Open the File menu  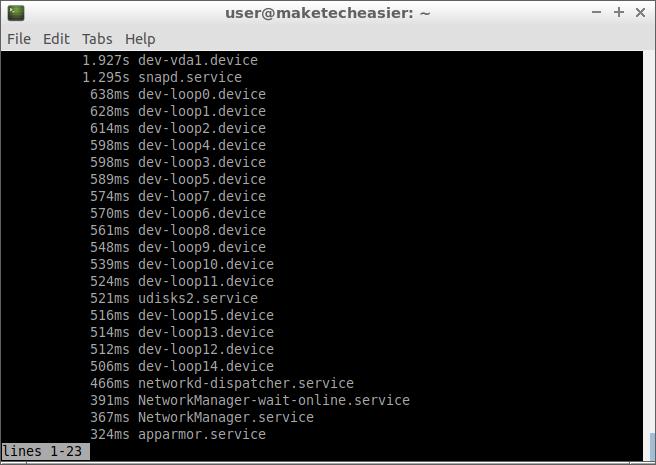(19, 39)
